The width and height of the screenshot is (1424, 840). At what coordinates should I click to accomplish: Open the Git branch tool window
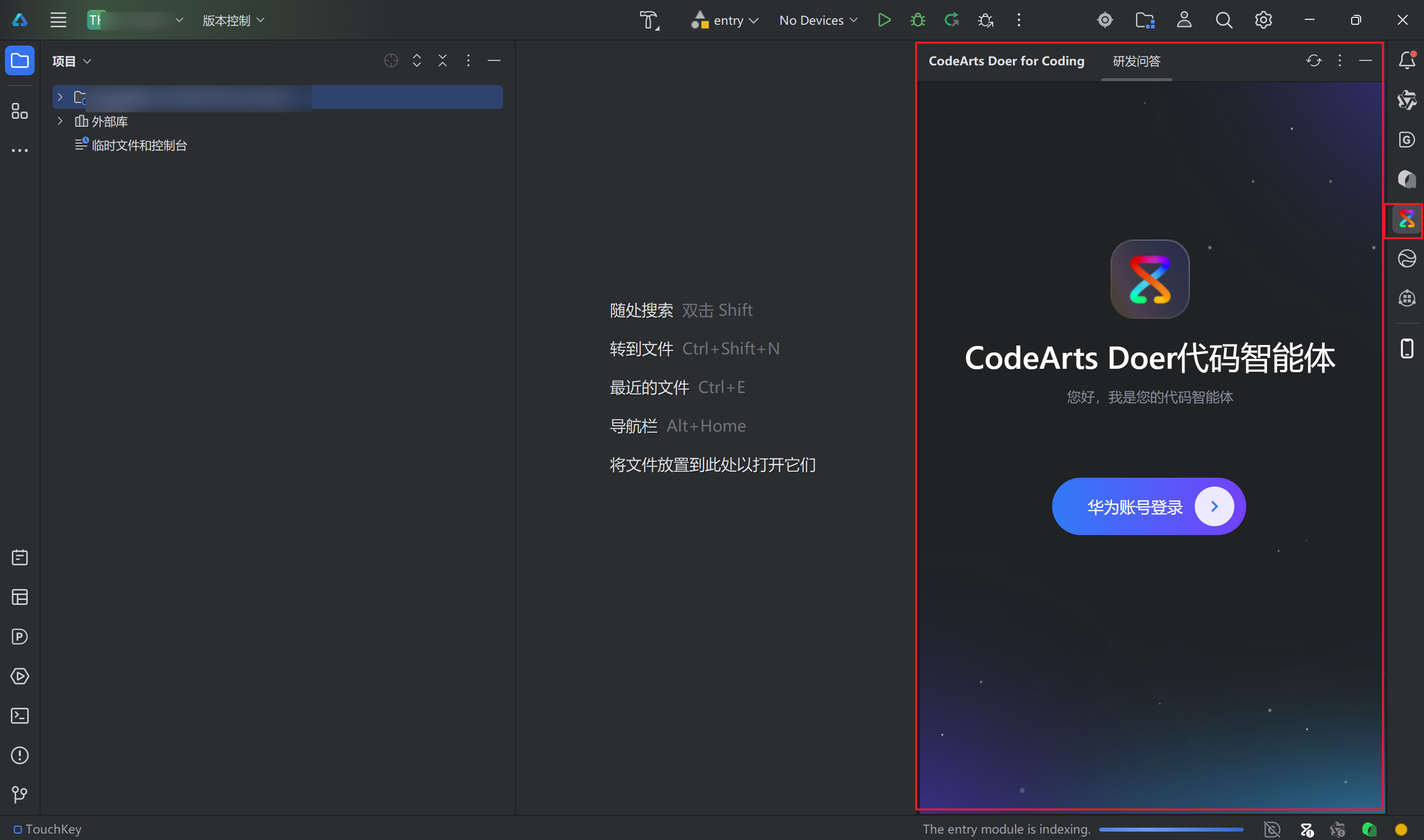pyautogui.click(x=20, y=795)
